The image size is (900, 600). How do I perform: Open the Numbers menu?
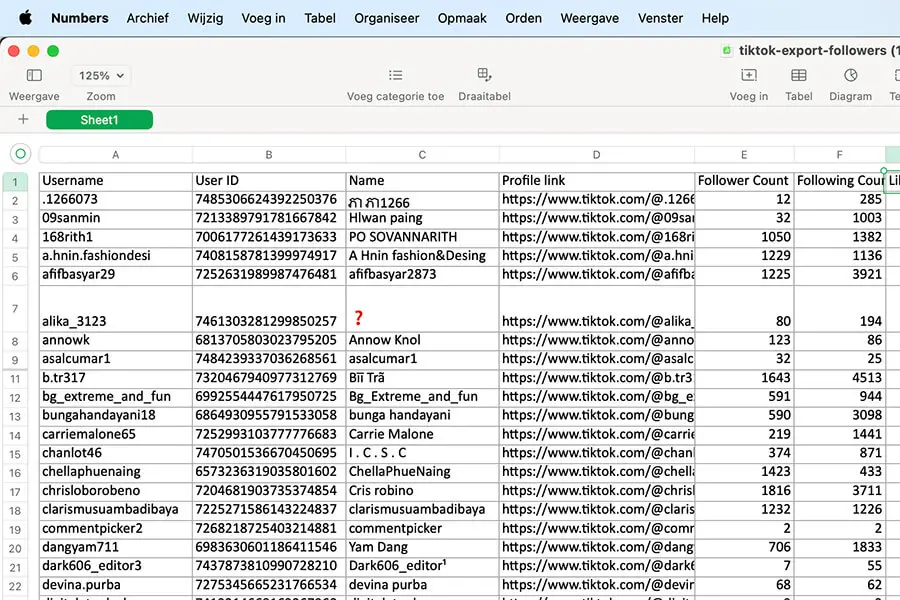(x=80, y=18)
